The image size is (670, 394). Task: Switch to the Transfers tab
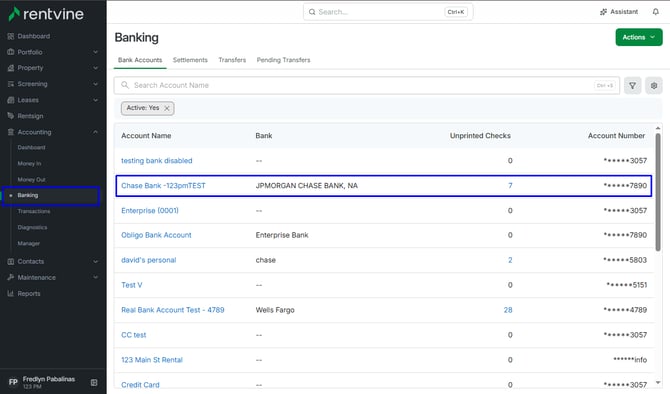pos(232,60)
